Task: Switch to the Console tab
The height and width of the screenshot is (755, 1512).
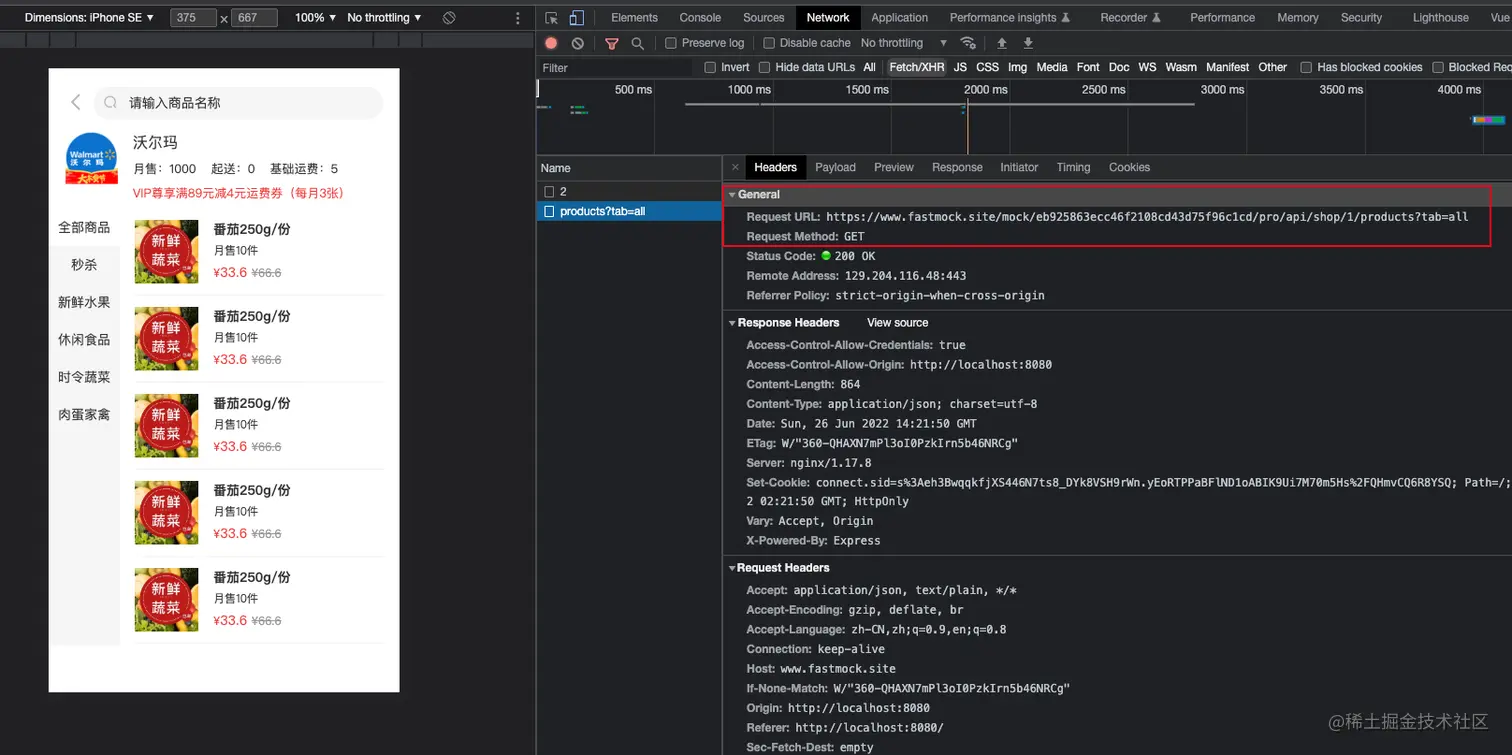Action: [700, 18]
